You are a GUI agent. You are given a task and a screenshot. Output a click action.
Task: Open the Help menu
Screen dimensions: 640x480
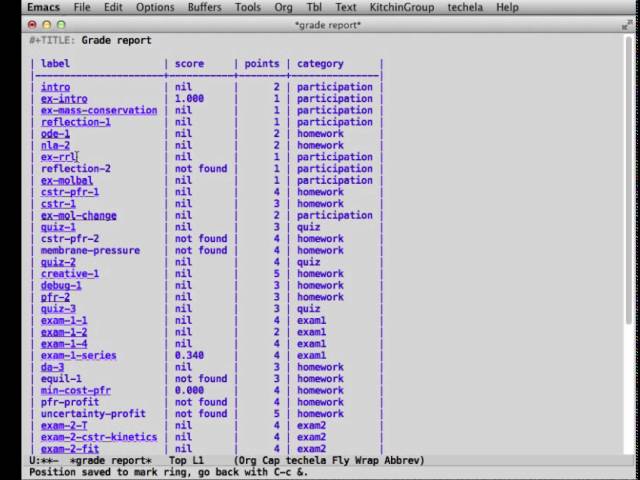(x=507, y=7)
